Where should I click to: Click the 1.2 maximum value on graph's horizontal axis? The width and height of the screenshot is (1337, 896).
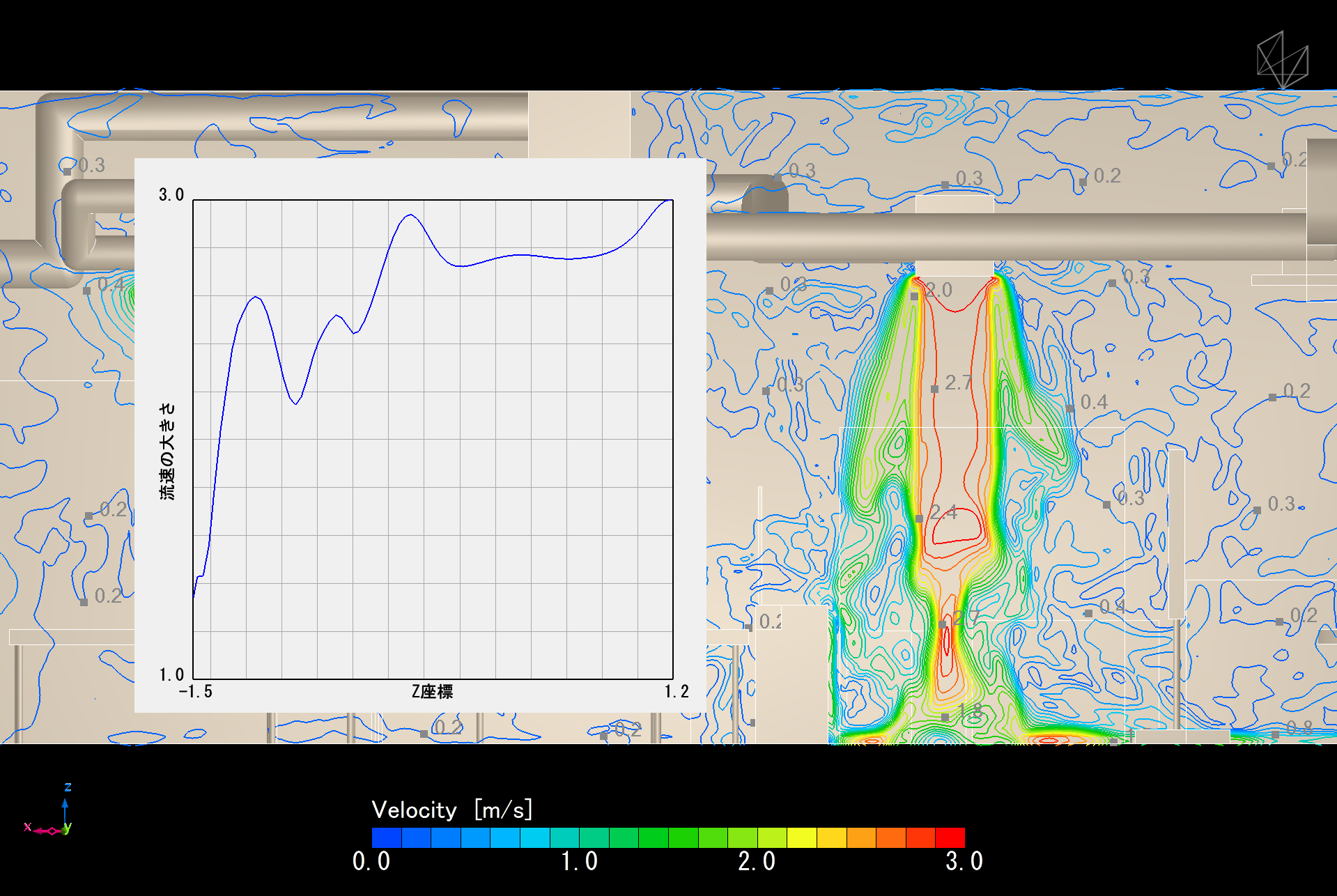[676, 691]
